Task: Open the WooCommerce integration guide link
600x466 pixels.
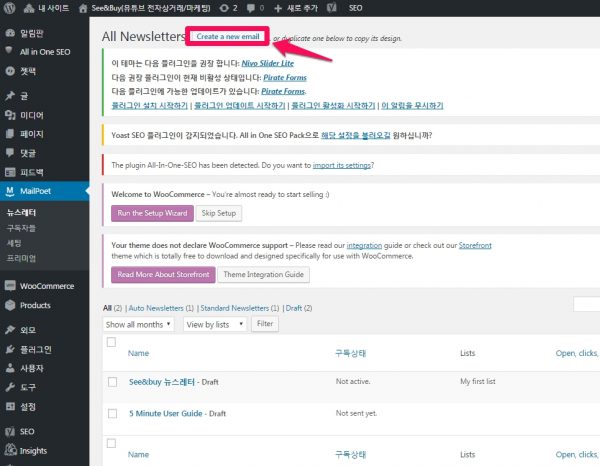Action: coord(364,245)
